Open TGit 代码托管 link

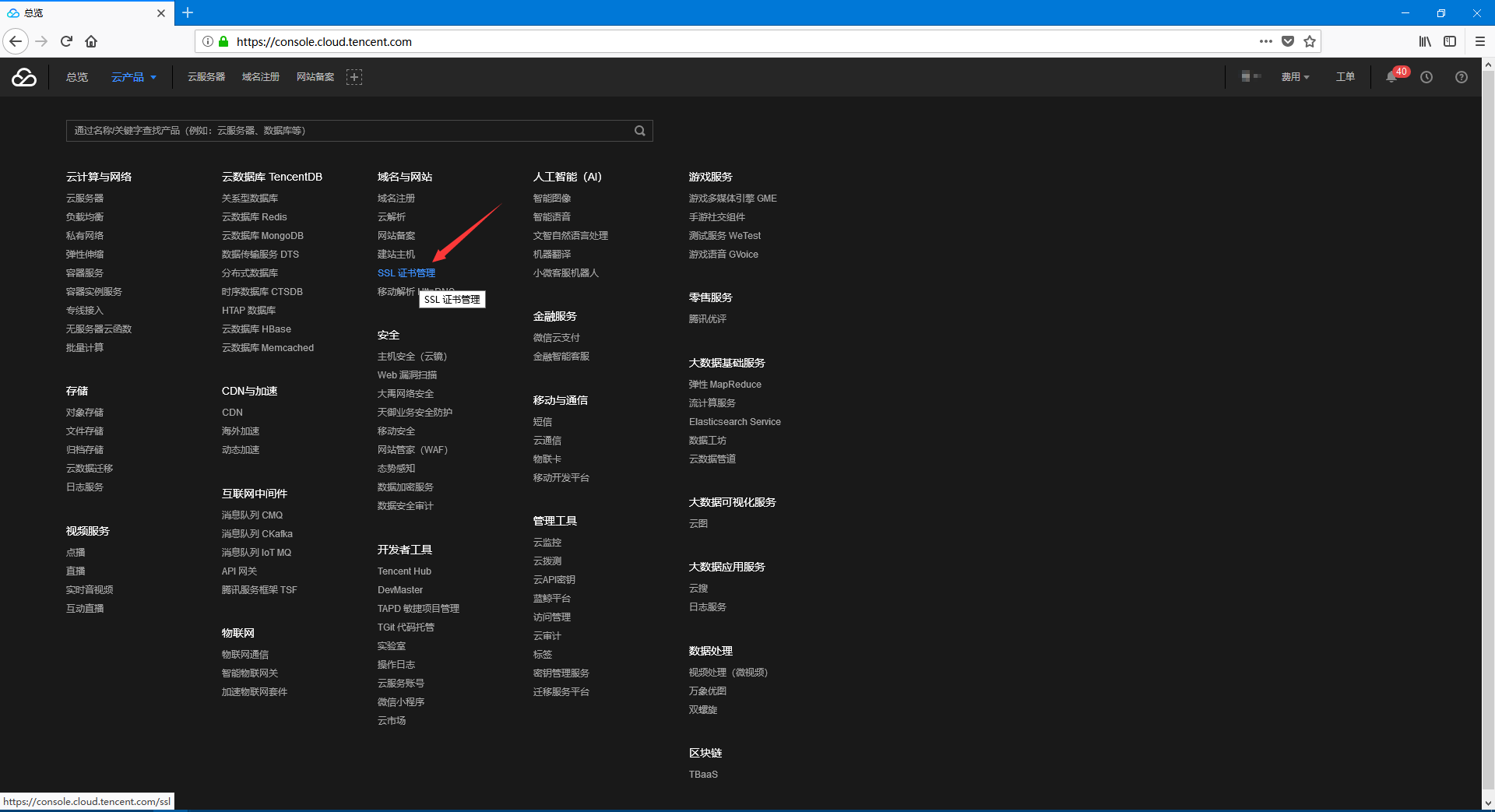click(x=406, y=627)
